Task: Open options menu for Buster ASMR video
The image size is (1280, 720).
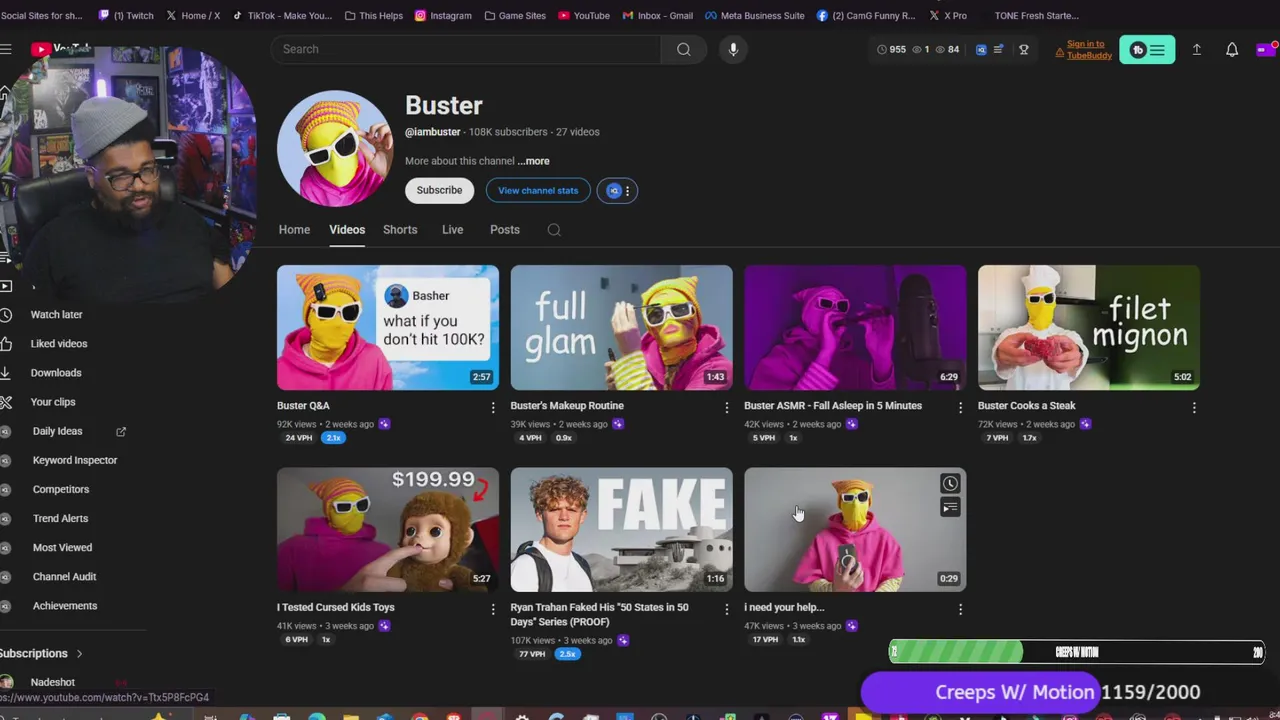Action: pyautogui.click(x=960, y=407)
